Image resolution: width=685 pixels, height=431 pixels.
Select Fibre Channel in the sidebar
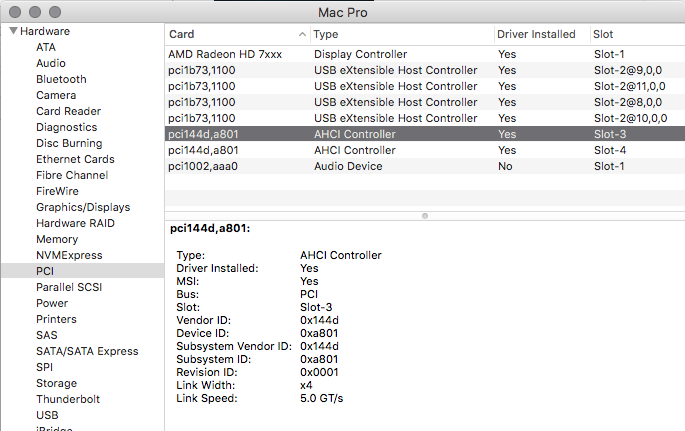[x=72, y=175]
